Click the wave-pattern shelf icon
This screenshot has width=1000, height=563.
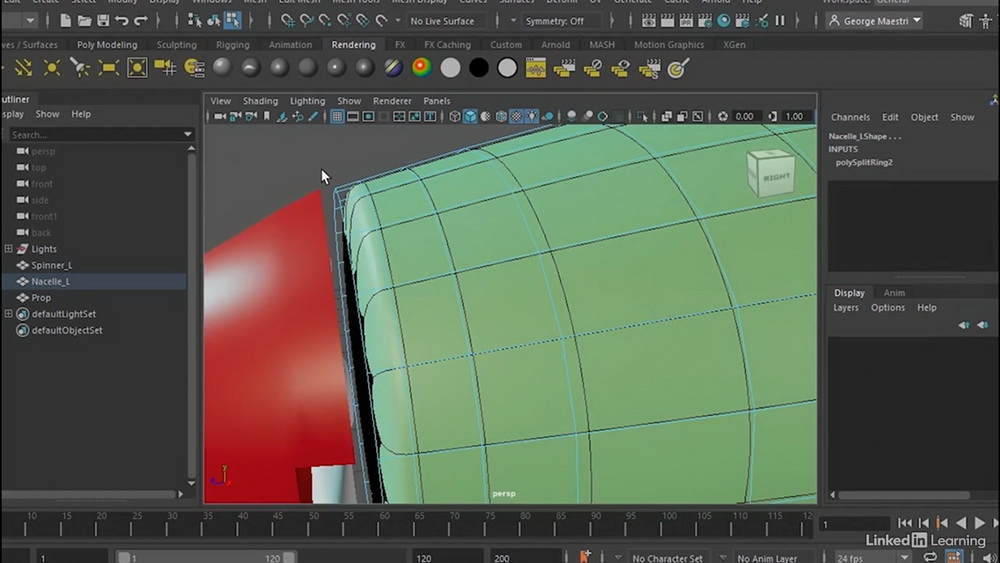click(x=536, y=68)
